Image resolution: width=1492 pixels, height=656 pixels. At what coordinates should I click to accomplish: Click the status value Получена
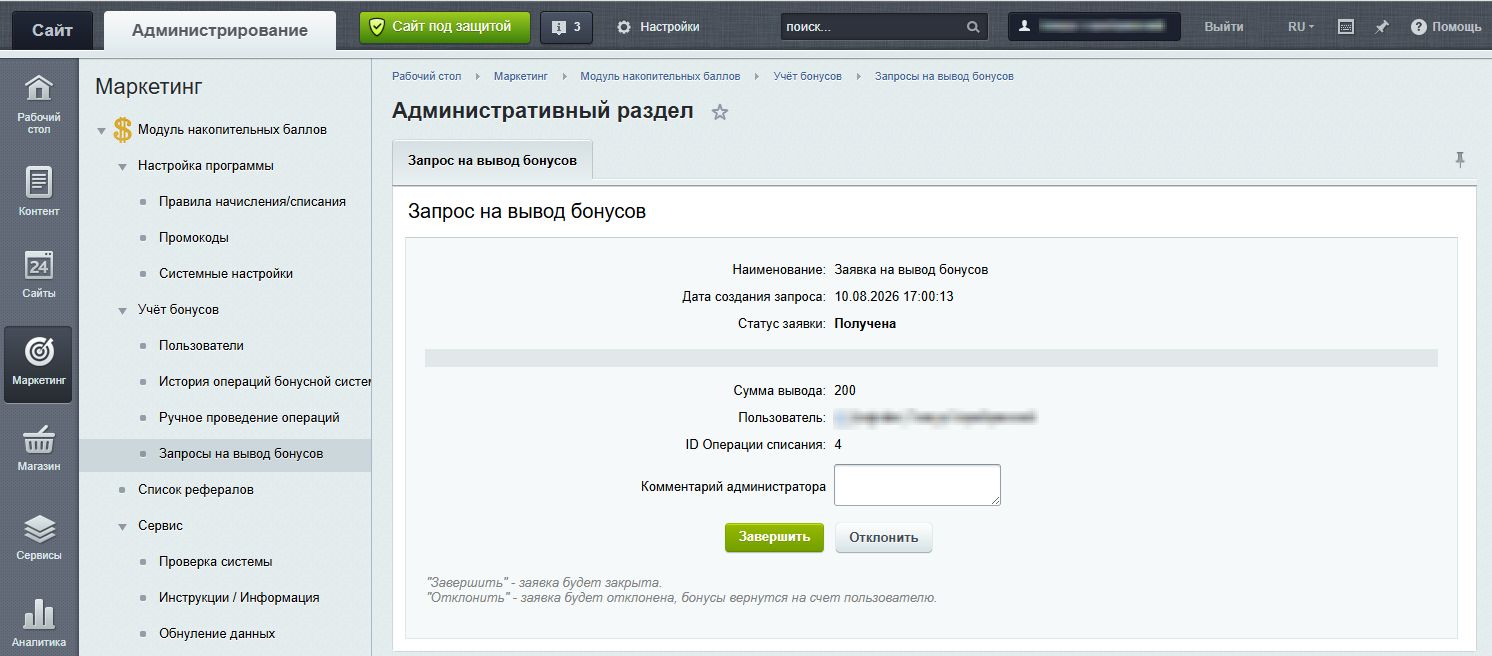point(865,324)
